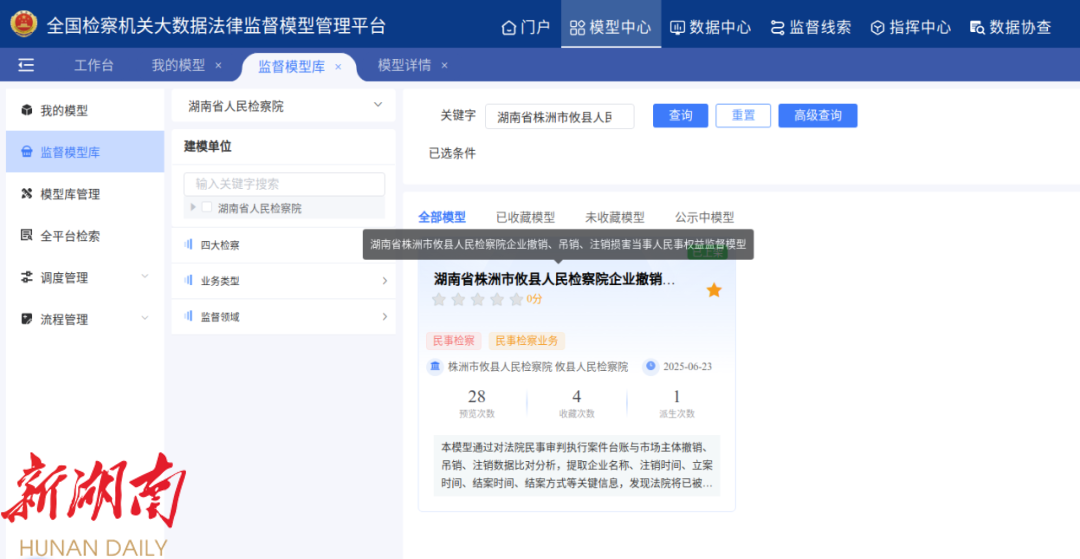Close the 模型详情 tab
Viewport: 1080px width, 559px height.
coord(444,66)
